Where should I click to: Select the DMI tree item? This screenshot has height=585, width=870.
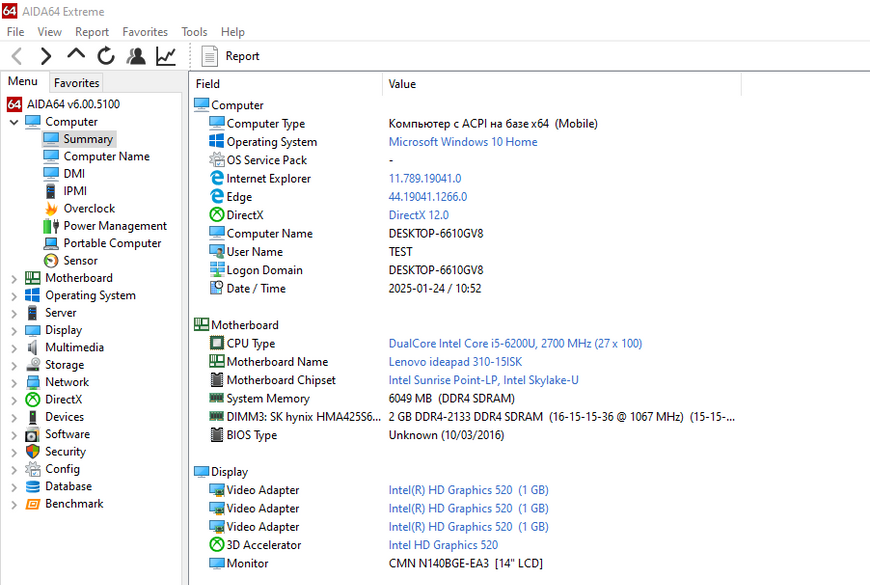pos(74,174)
